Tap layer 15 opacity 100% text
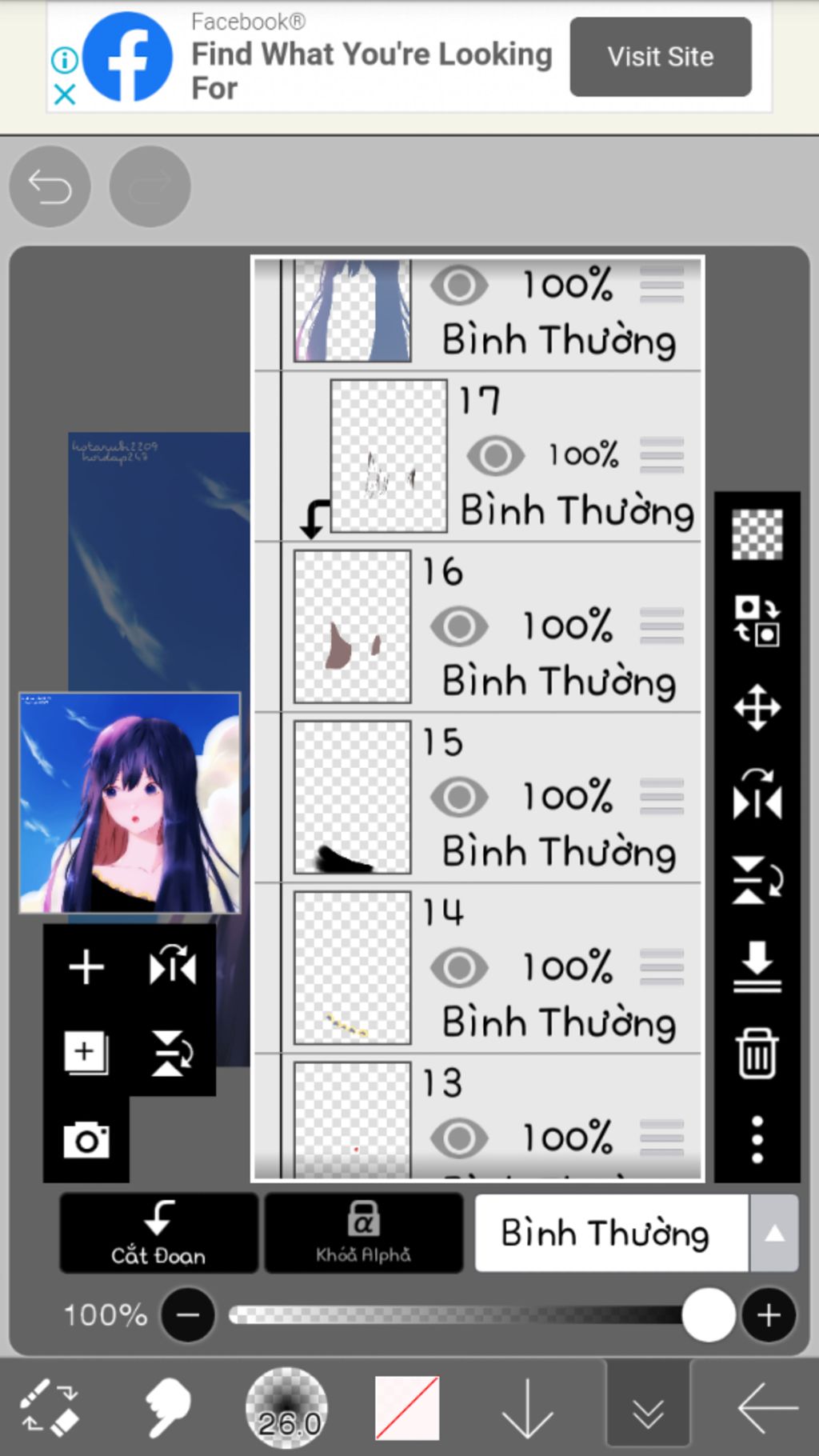The image size is (819, 1456). click(568, 797)
